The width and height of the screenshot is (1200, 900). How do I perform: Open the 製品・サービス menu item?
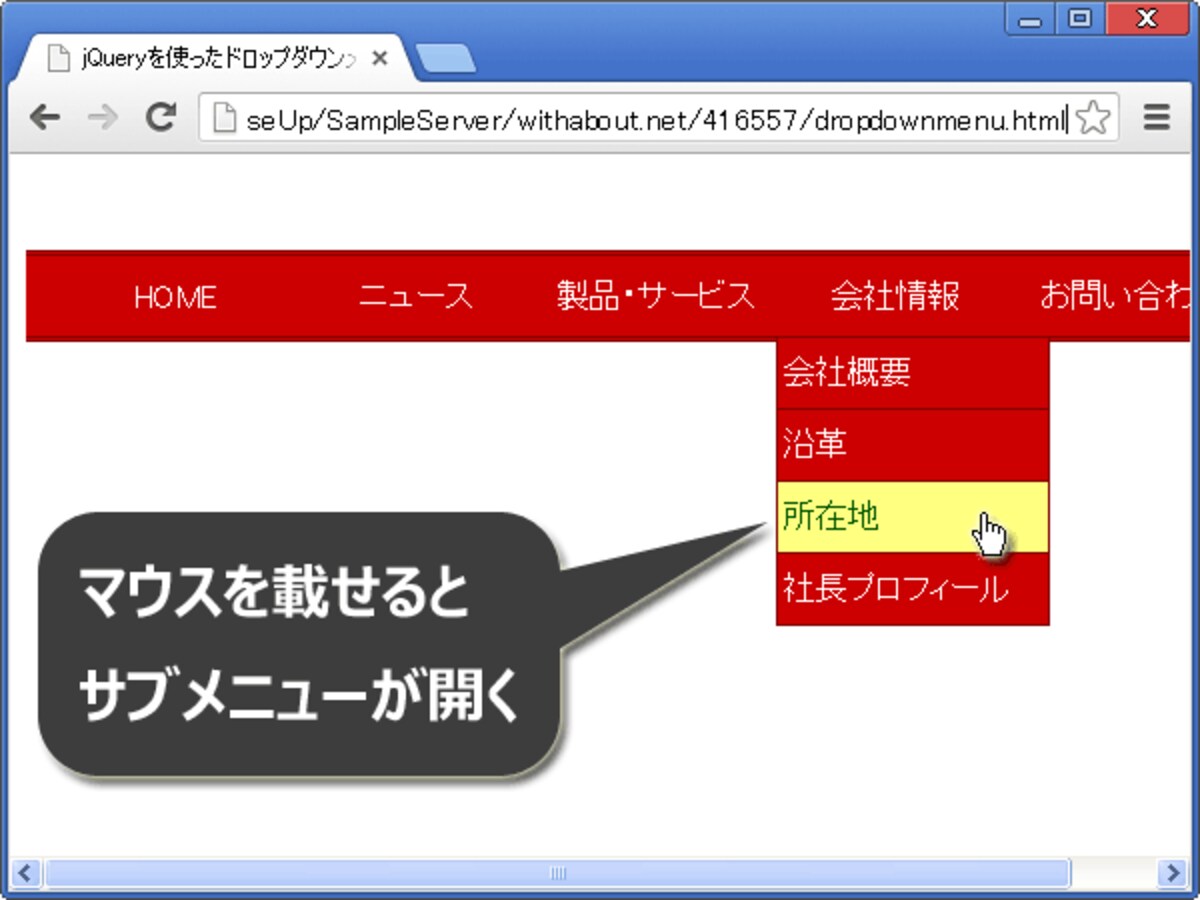point(656,297)
